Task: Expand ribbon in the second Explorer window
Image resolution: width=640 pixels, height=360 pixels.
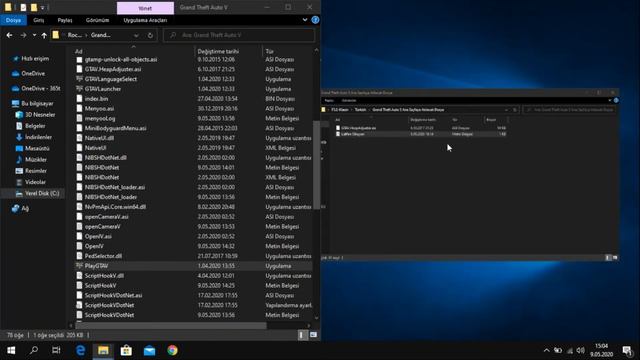Action: 610,100
